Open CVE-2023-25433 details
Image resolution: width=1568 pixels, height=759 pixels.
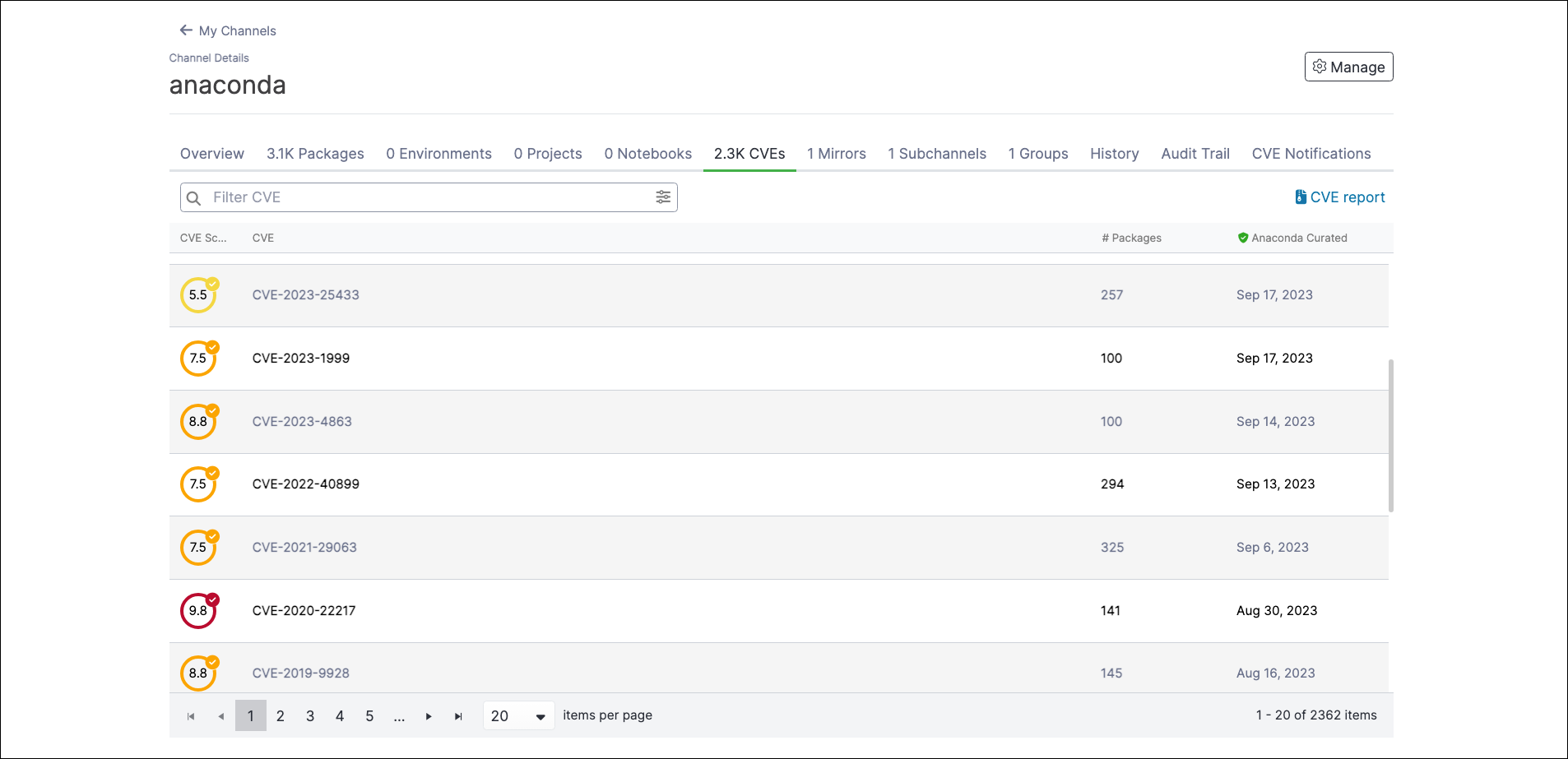pyautogui.click(x=306, y=295)
